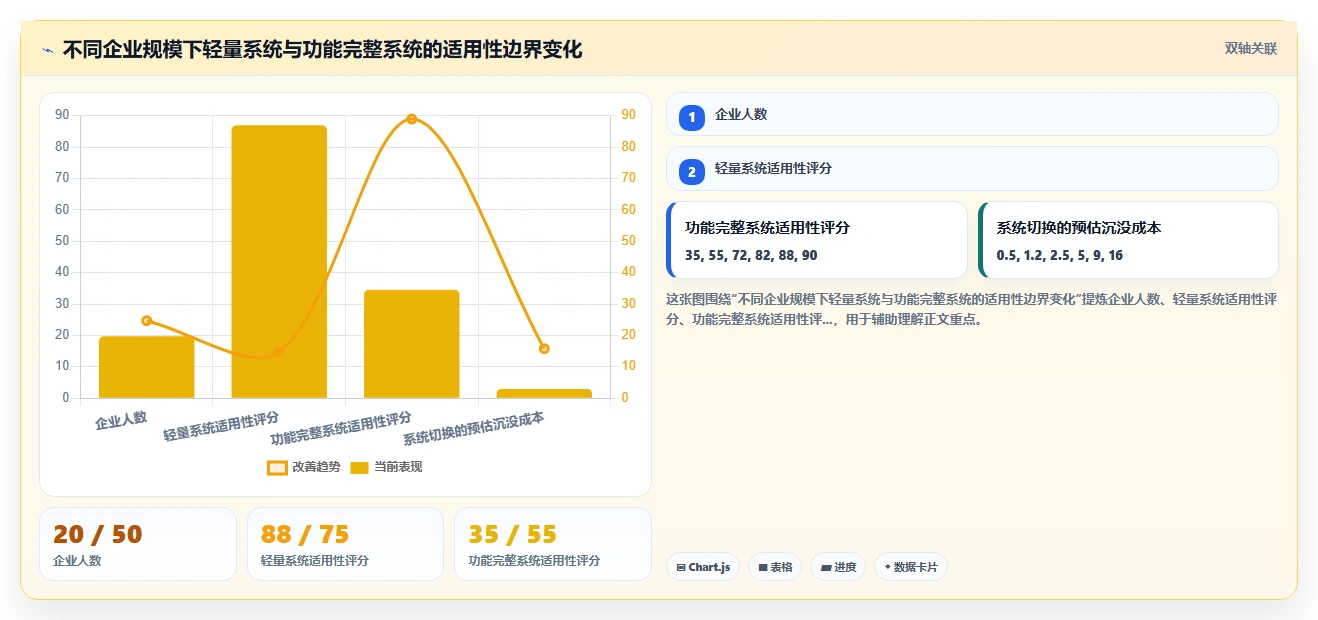This screenshot has width=1318, height=620.
Task: Click the x-axis label 系统切换的预估沉没成本
Action: (474, 428)
